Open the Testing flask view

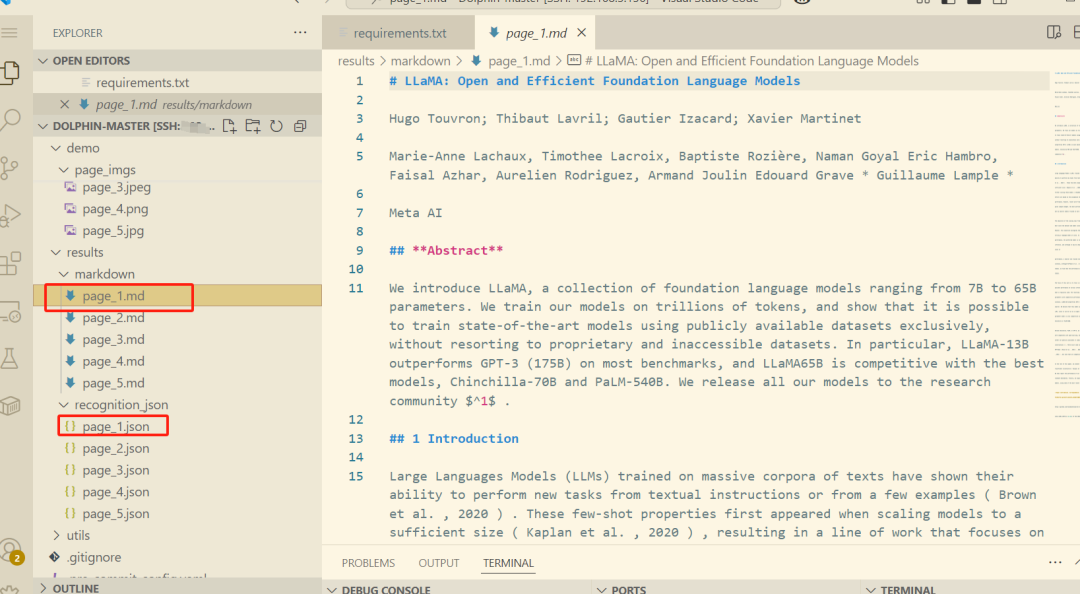10,359
